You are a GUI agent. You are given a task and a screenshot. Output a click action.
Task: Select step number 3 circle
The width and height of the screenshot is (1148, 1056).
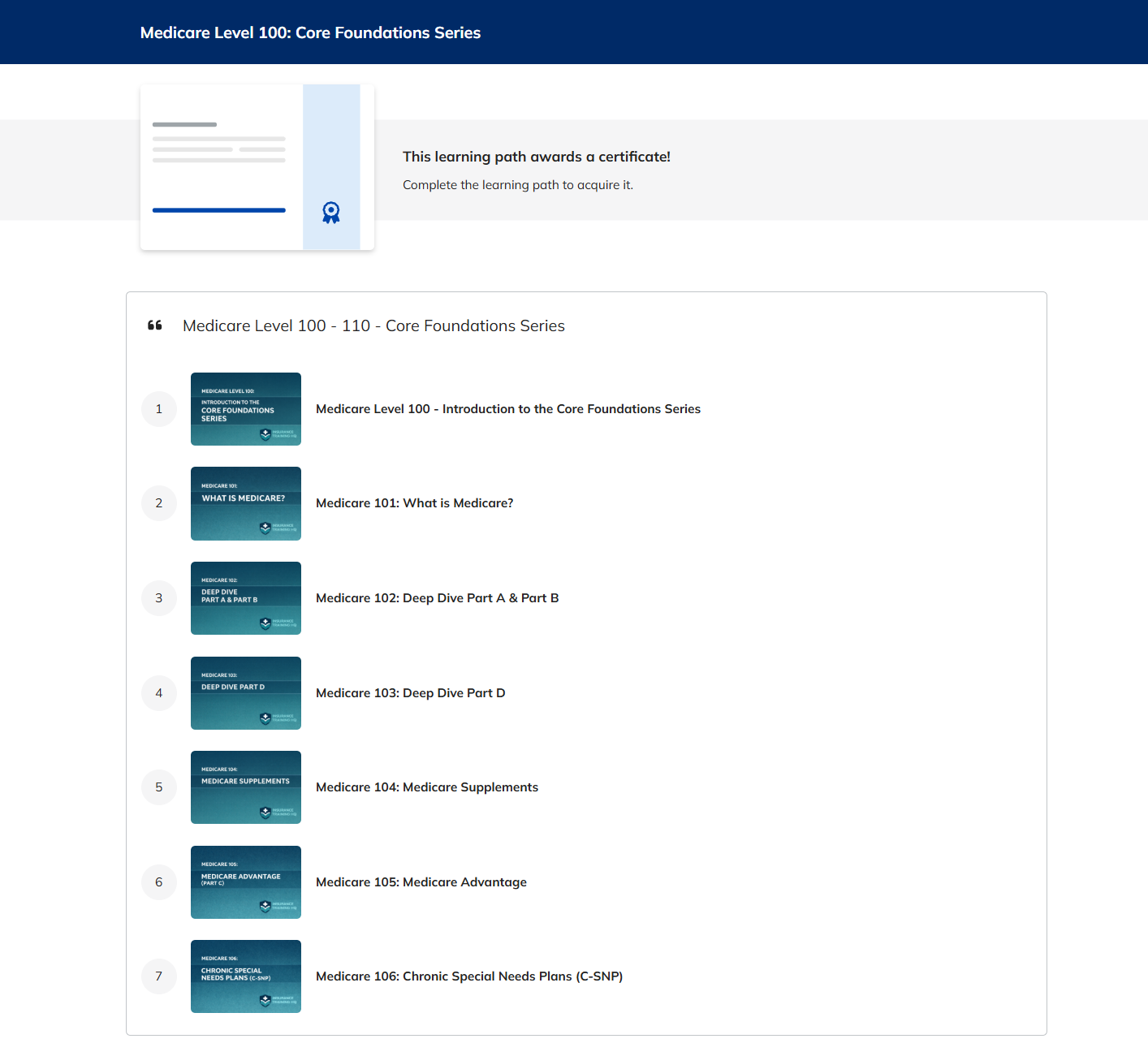(159, 598)
